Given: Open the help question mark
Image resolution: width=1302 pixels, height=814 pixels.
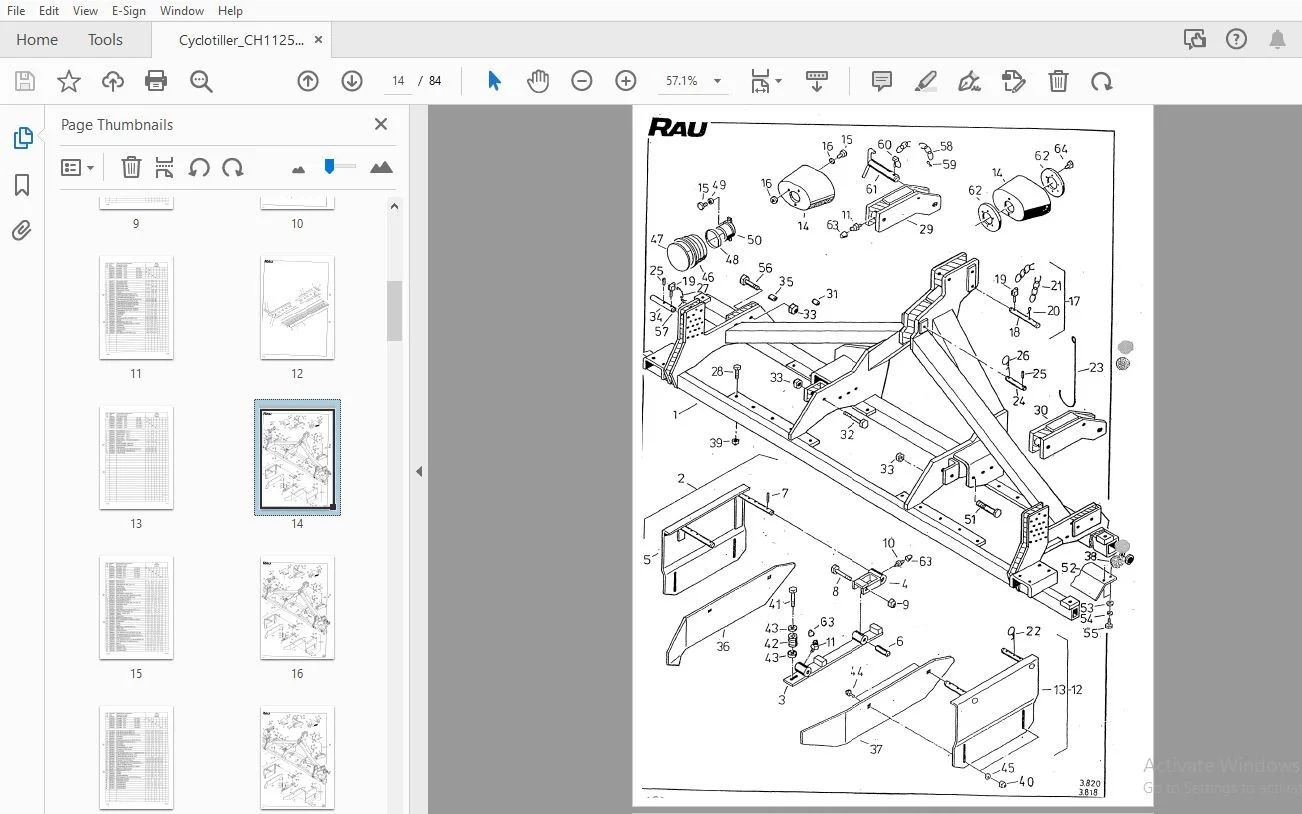Looking at the screenshot, I should [1236, 40].
